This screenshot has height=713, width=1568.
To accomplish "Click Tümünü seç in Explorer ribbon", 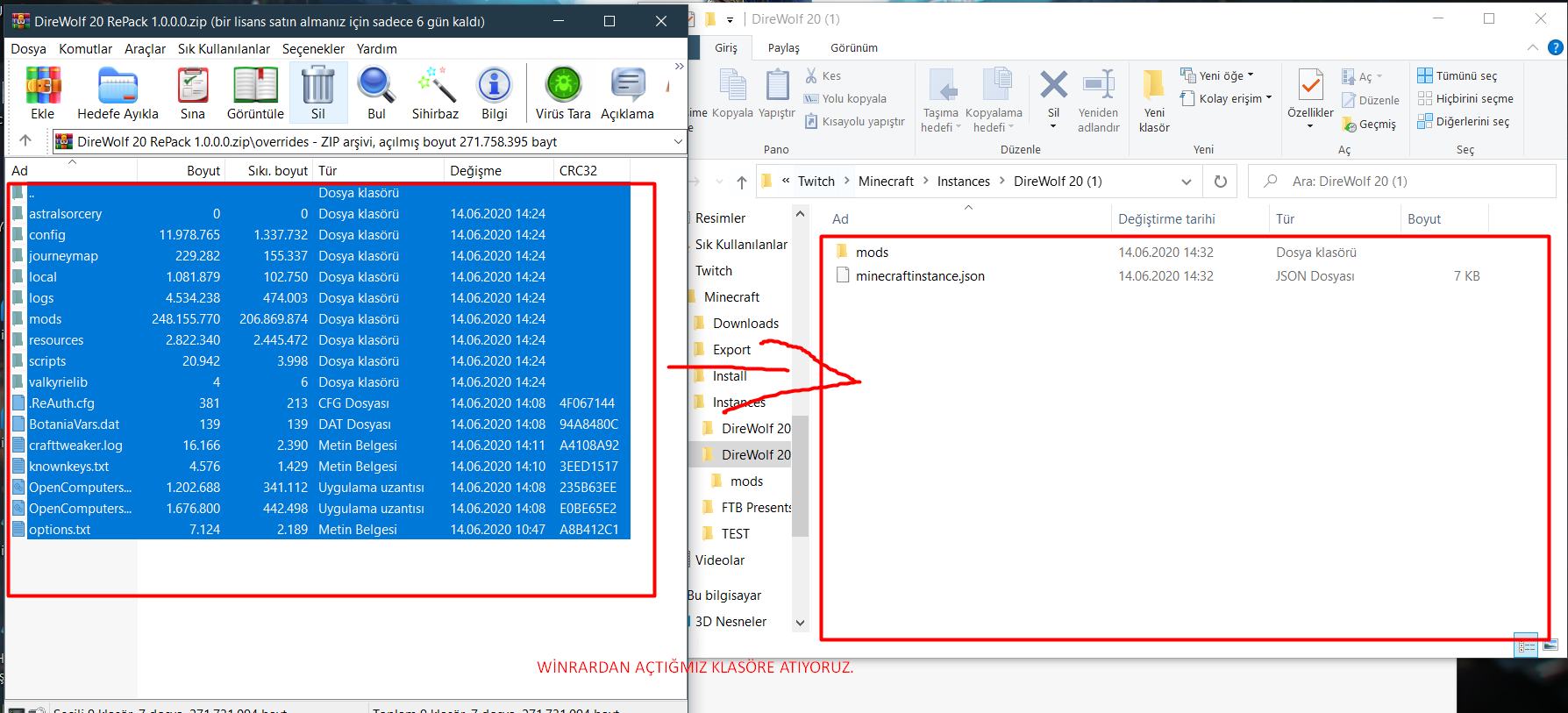I will (x=1458, y=76).
